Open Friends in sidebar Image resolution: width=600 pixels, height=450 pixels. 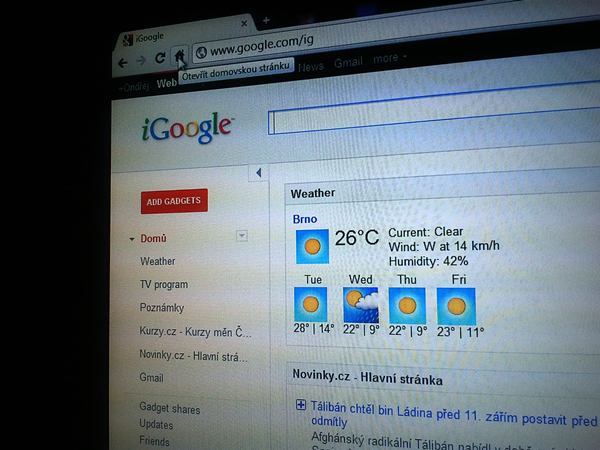click(154, 440)
